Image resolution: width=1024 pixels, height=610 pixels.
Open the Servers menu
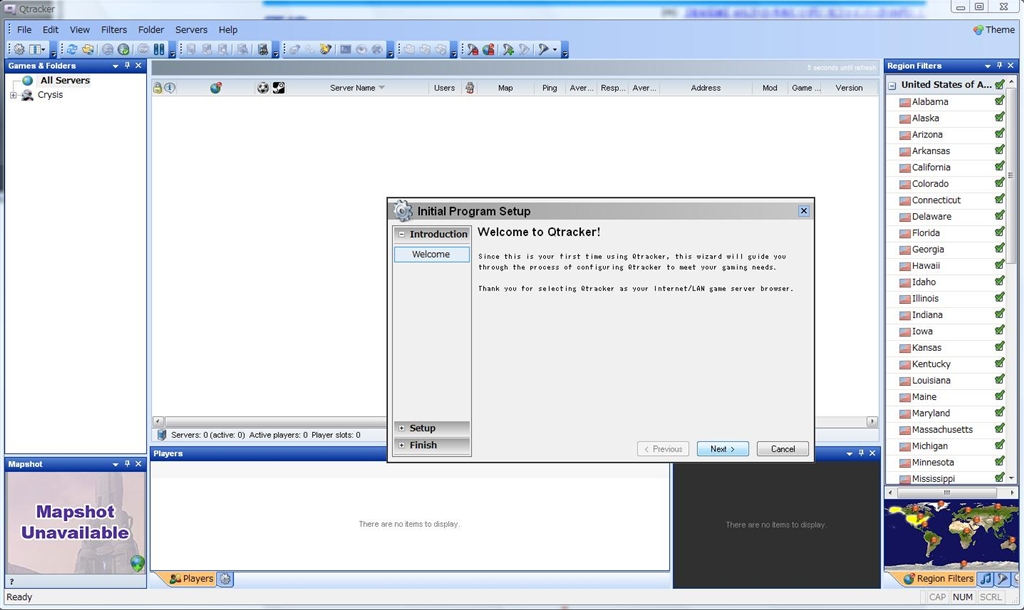pos(191,30)
